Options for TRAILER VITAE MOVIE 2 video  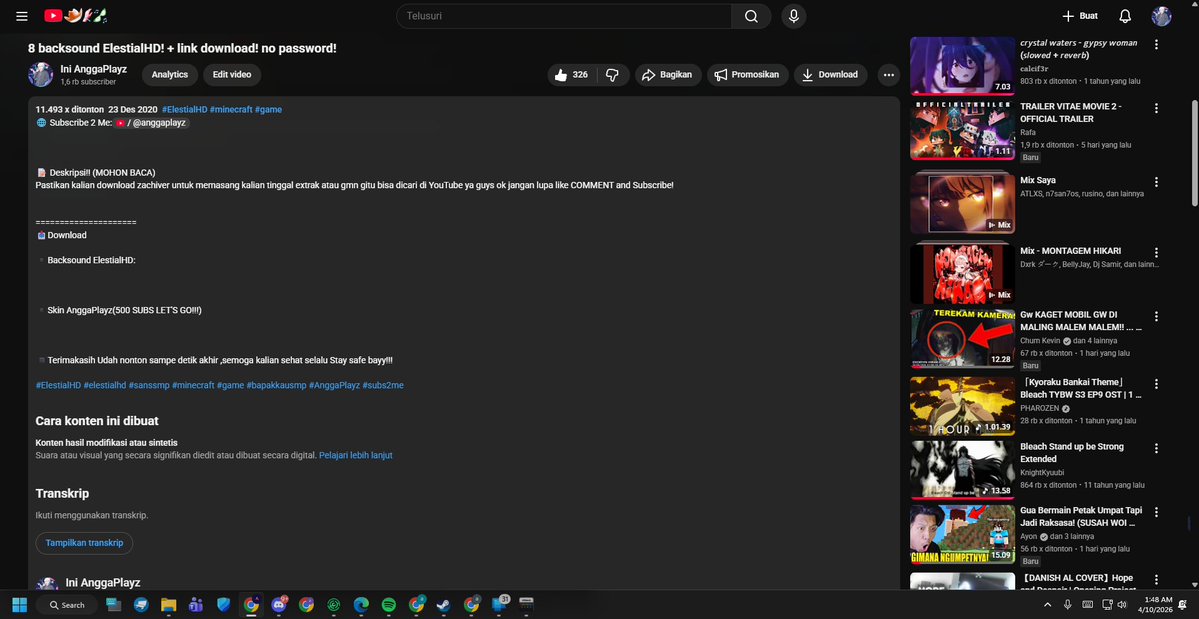coord(1156,108)
